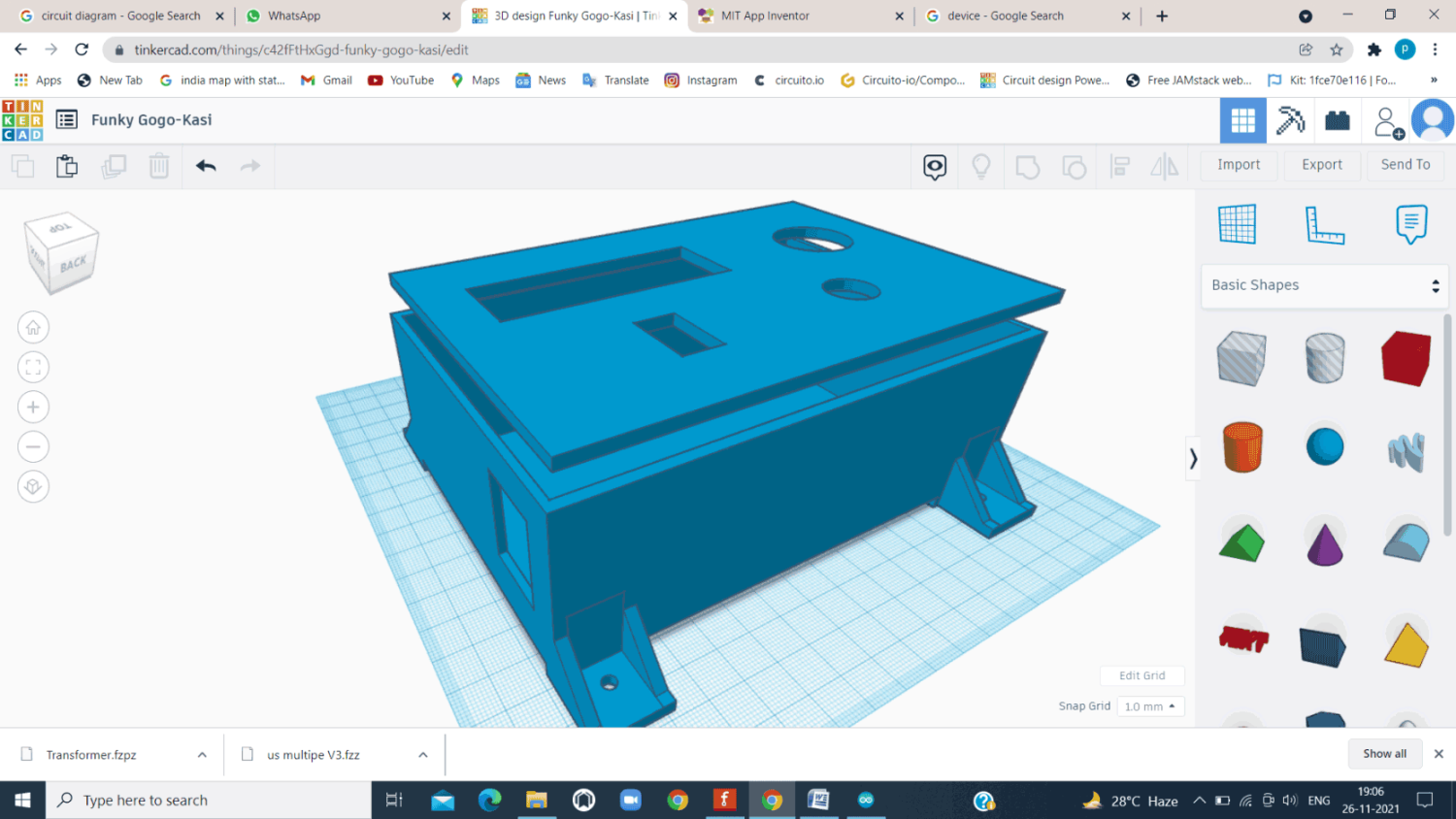Click the Home view icon
Viewport: 1456px width, 819px height.
pyautogui.click(x=33, y=327)
